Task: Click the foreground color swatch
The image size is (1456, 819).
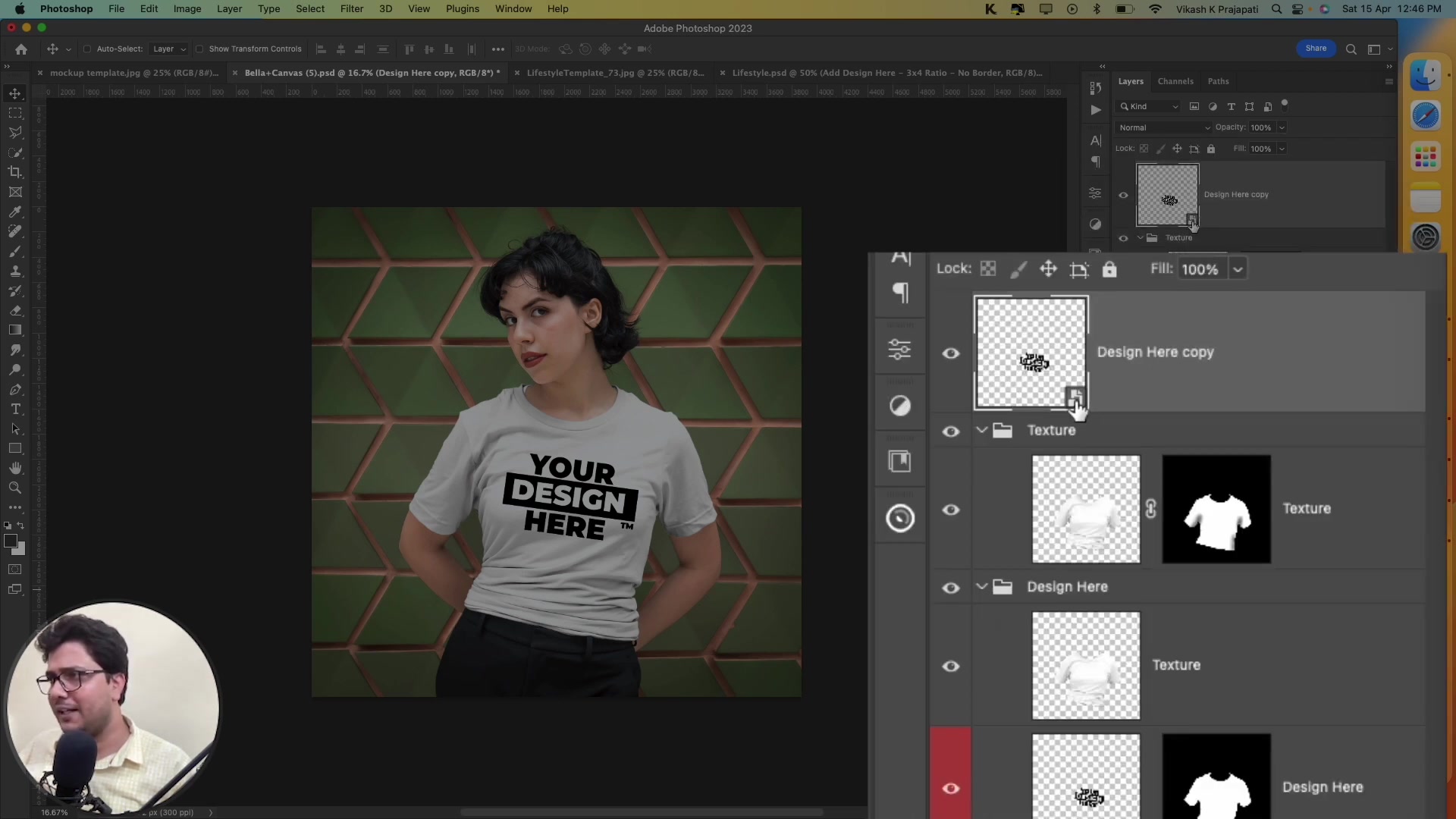Action: pos(11,541)
